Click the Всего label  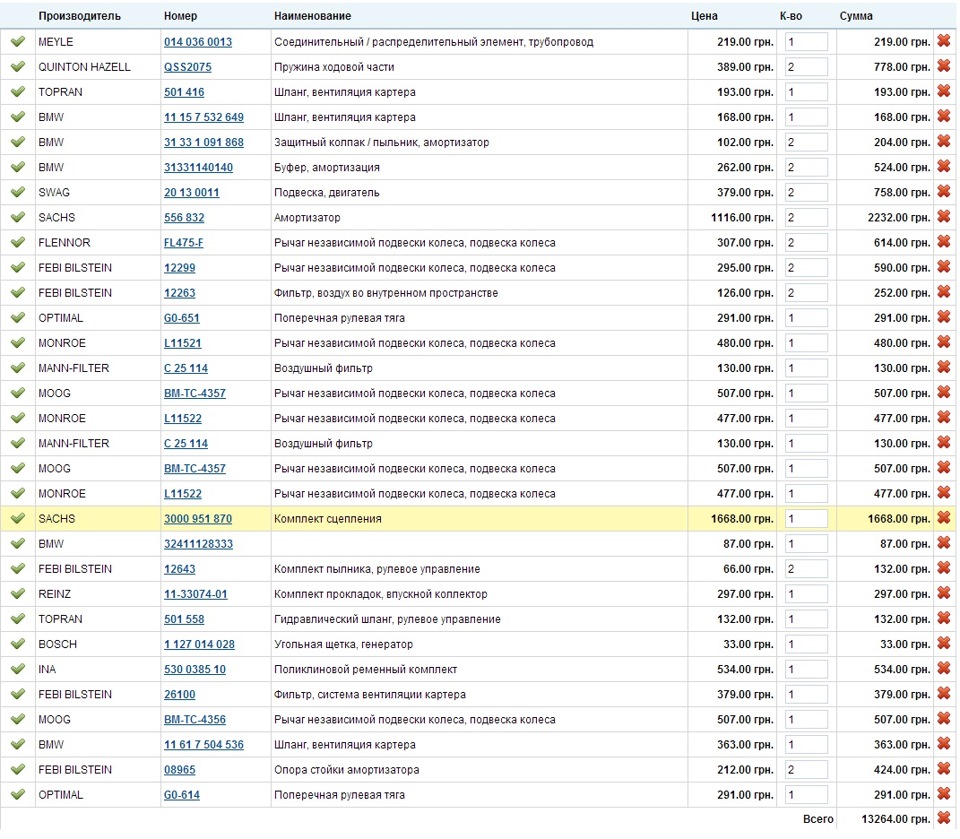click(x=818, y=819)
